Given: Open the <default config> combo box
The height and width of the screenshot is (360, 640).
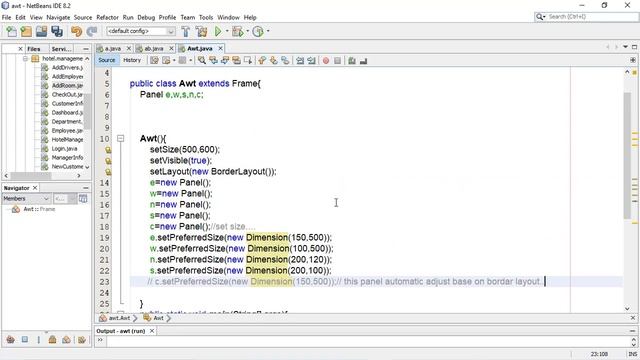Looking at the screenshot, I should 141,31.
